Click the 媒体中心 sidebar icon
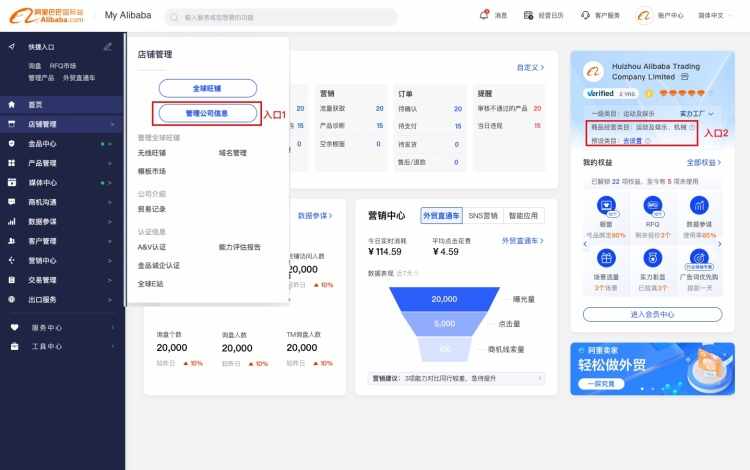 point(12,182)
